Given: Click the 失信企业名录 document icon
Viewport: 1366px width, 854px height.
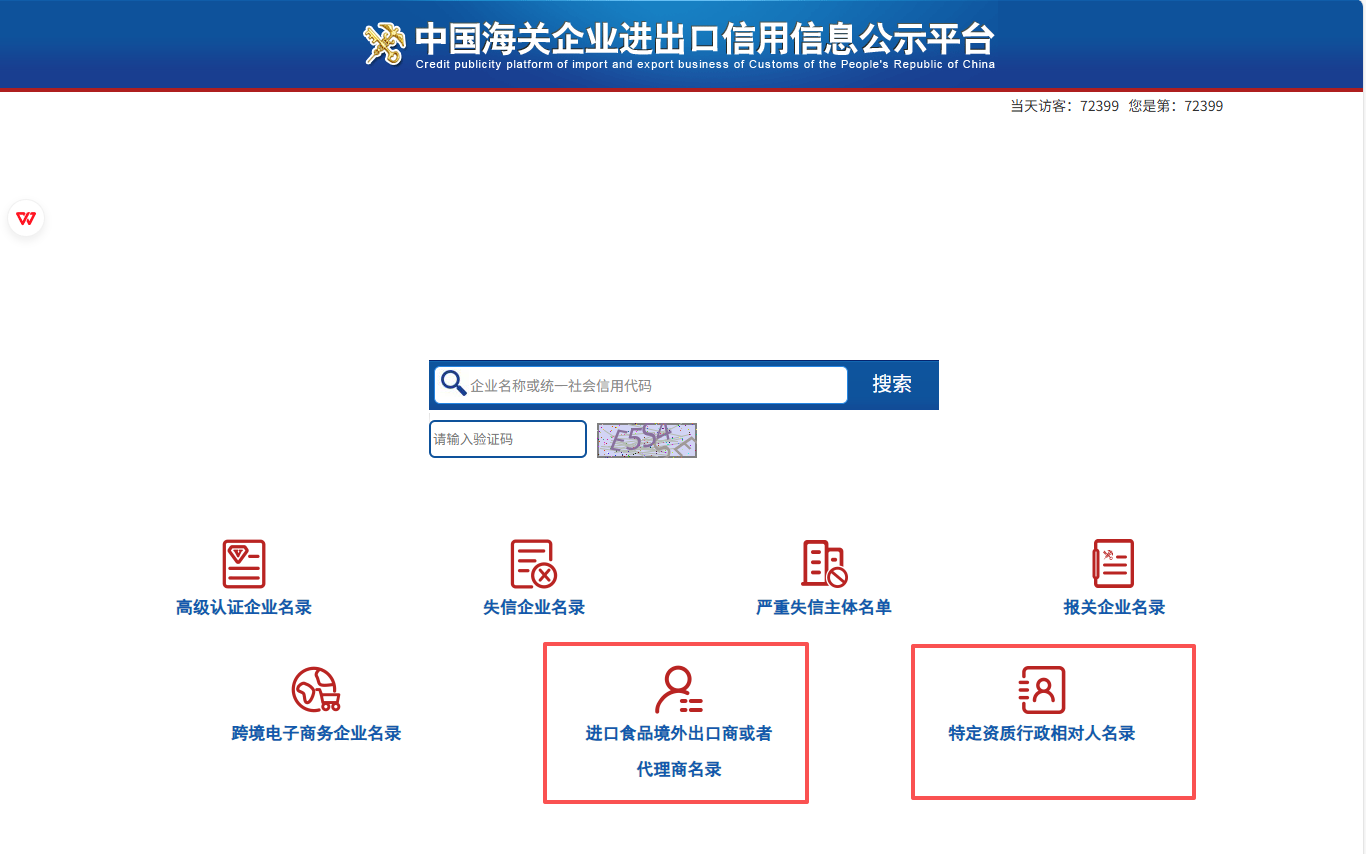Looking at the screenshot, I should [x=533, y=564].
